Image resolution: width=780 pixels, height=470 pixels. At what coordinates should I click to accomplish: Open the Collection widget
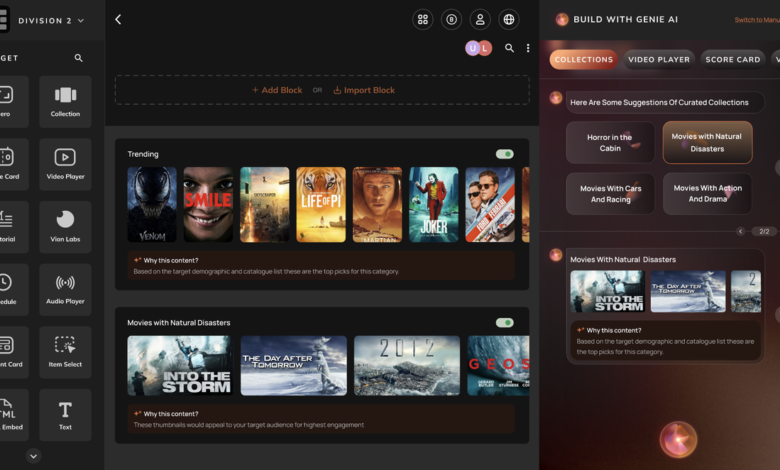click(x=65, y=102)
